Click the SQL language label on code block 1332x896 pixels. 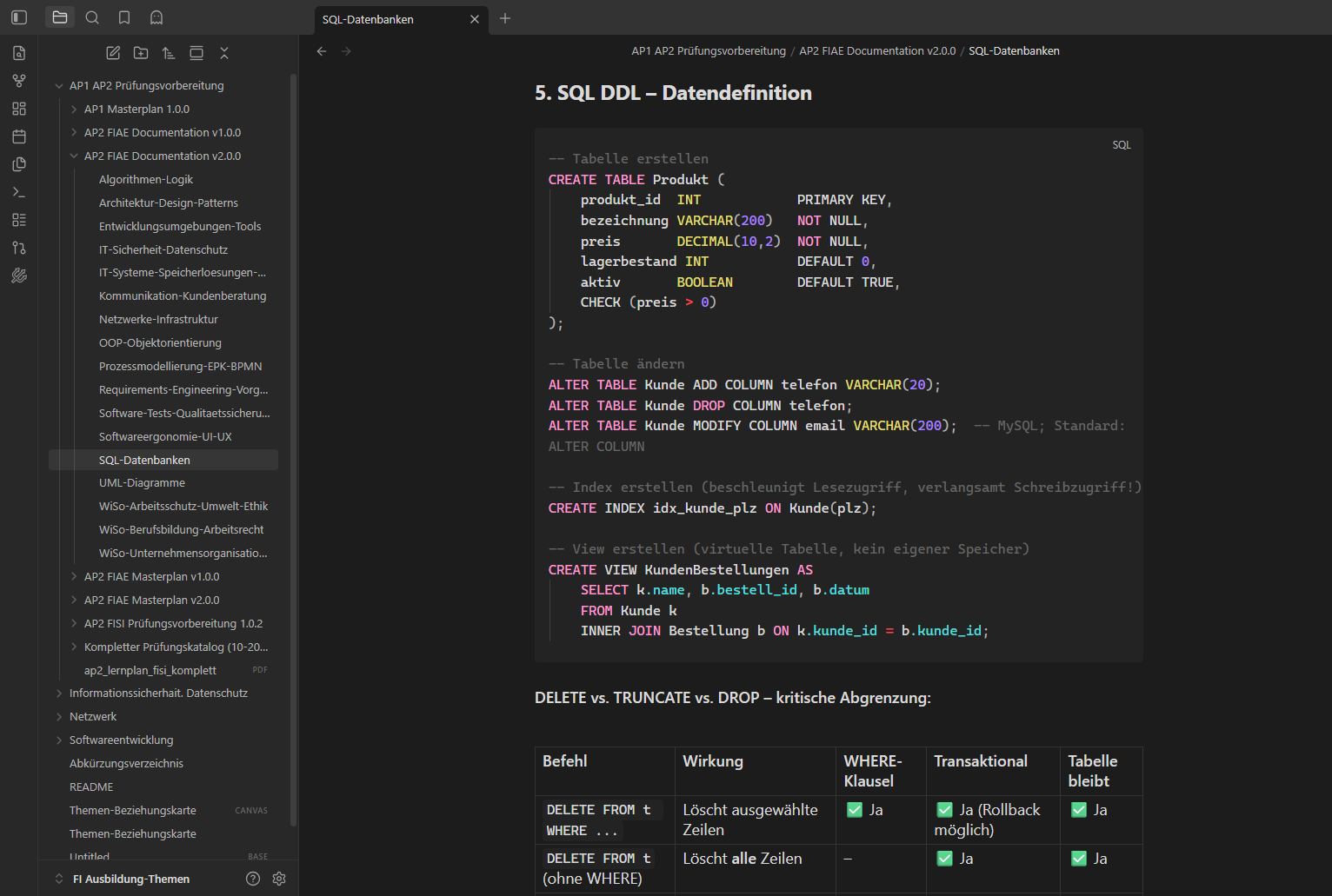1122,145
